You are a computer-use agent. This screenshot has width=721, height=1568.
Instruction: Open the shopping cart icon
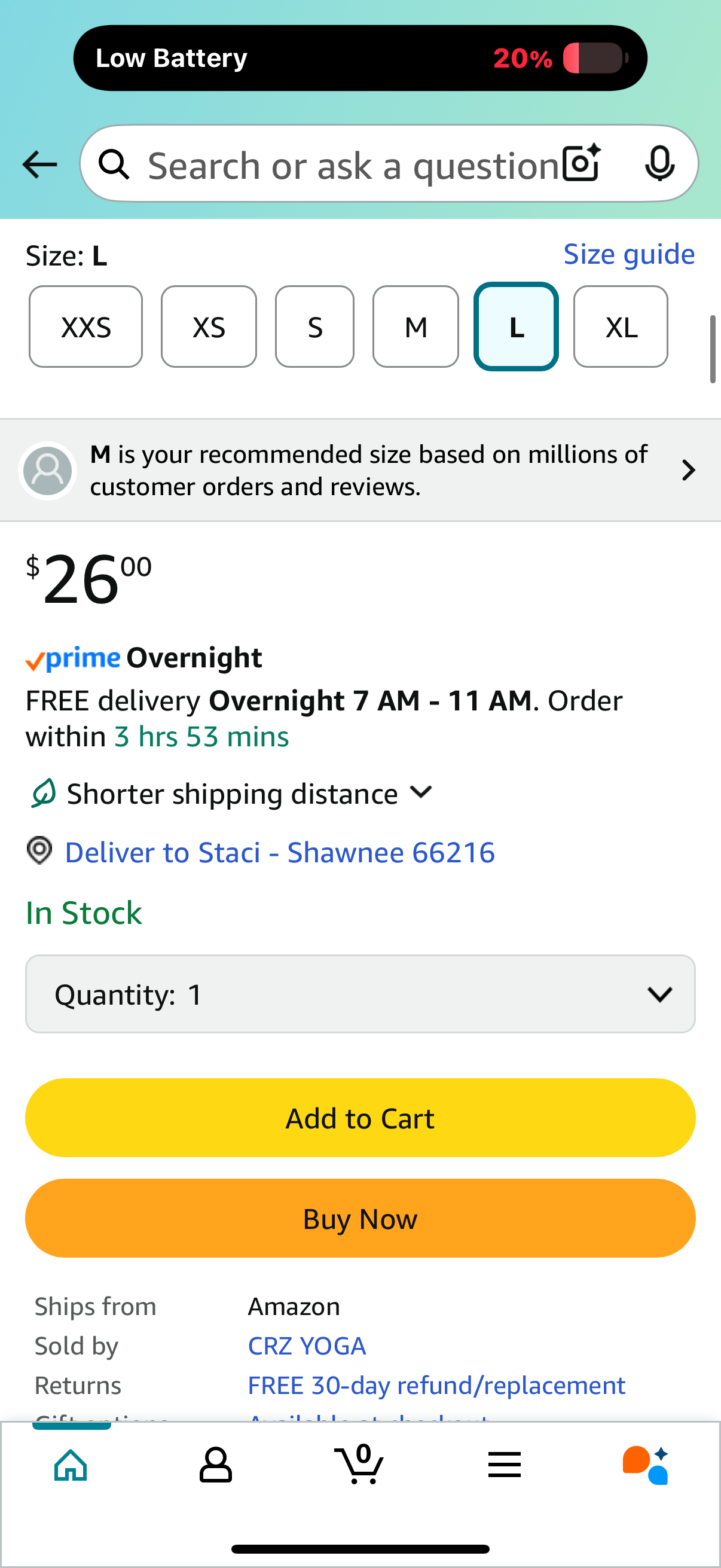pyautogui.click(x=359, y=1463)
